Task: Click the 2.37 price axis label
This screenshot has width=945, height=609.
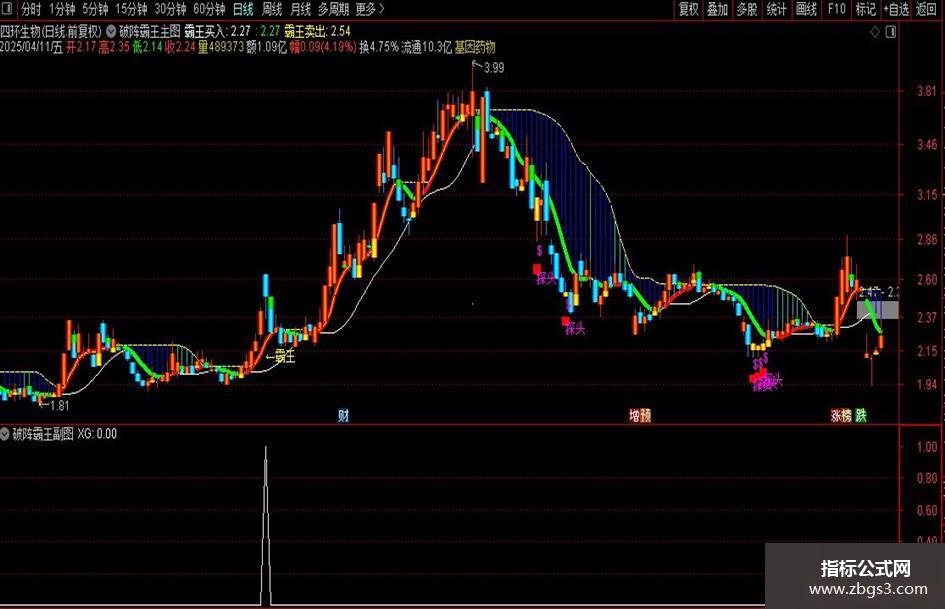Action: [927, 317]
